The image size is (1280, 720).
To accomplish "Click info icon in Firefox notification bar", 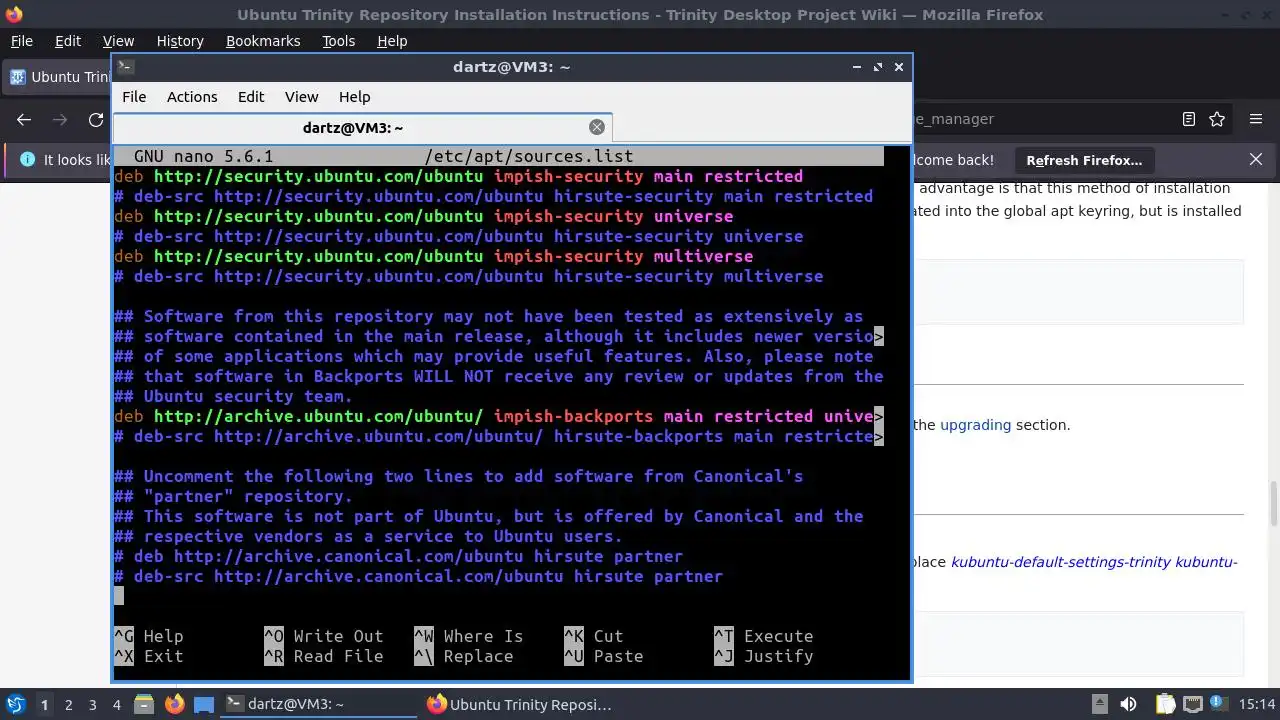I will tap(27, 160).
